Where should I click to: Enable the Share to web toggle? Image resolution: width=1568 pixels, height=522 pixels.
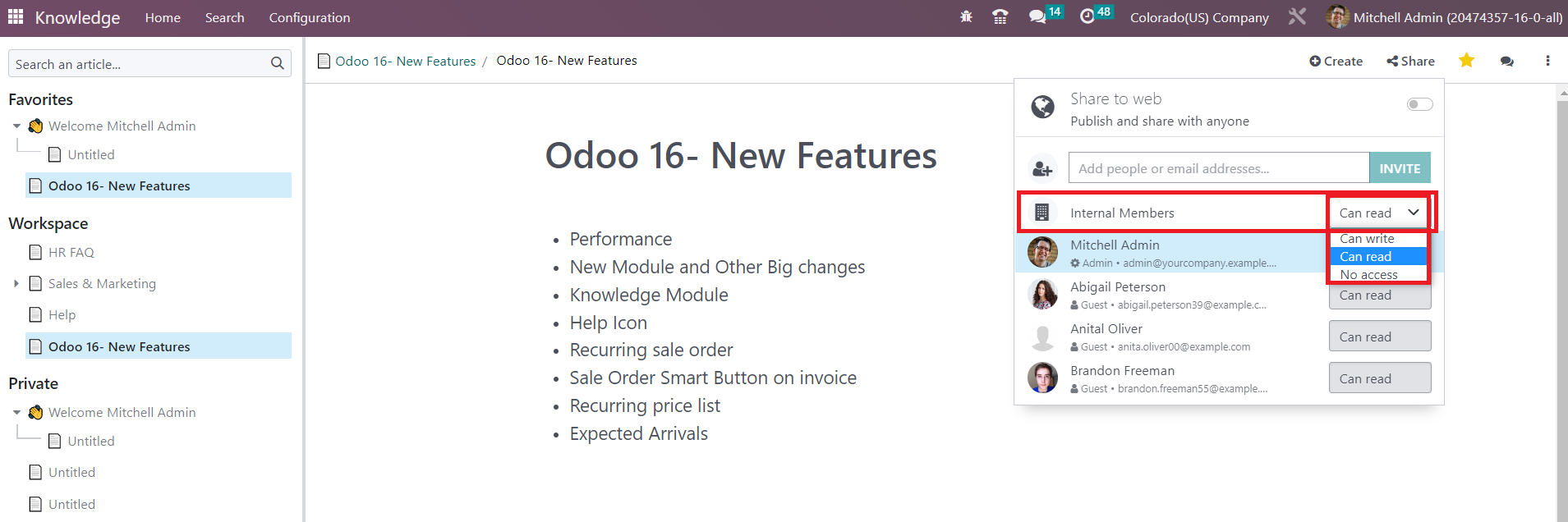click(x=1419, y=104)
